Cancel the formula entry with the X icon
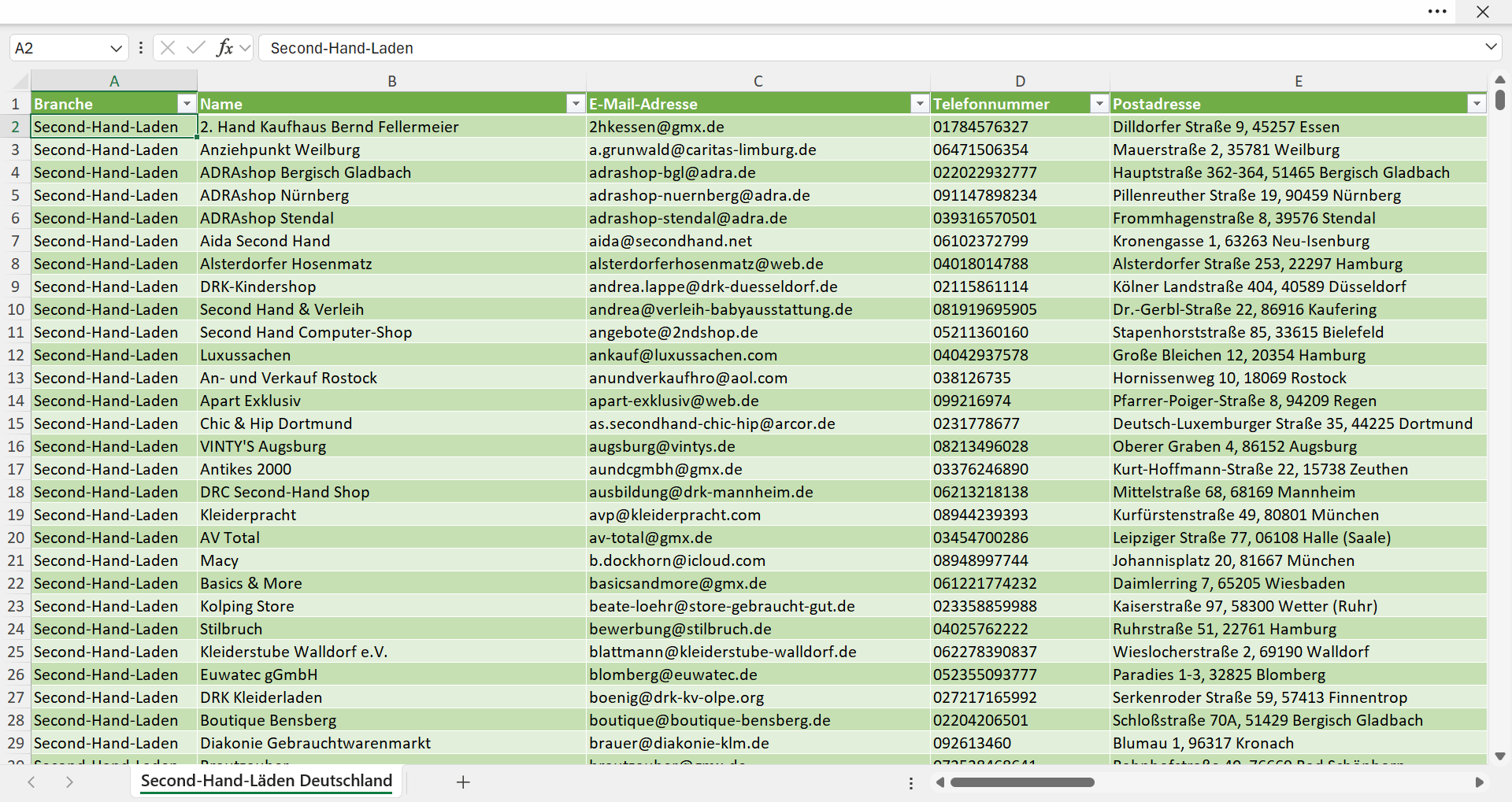The image size is (1512, 802). 168,48
